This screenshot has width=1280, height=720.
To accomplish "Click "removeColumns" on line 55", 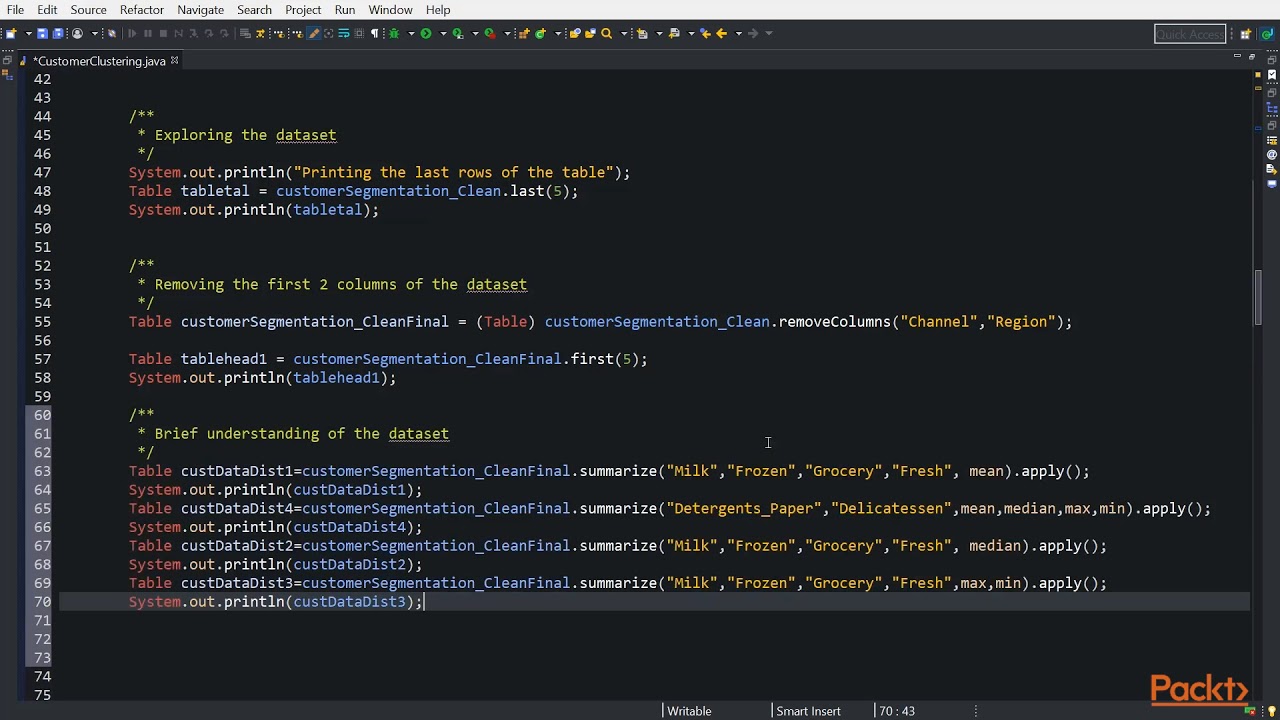I will [835, 322].
